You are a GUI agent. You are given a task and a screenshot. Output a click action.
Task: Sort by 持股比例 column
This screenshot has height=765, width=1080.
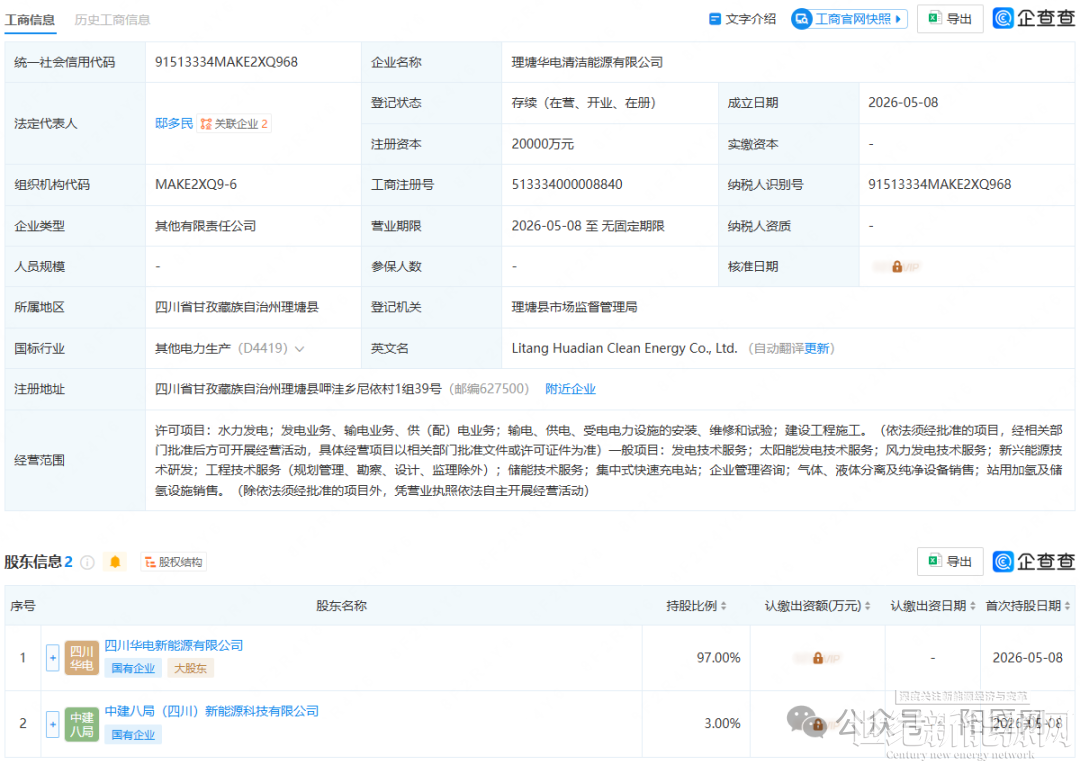click(x=696, y=606)
